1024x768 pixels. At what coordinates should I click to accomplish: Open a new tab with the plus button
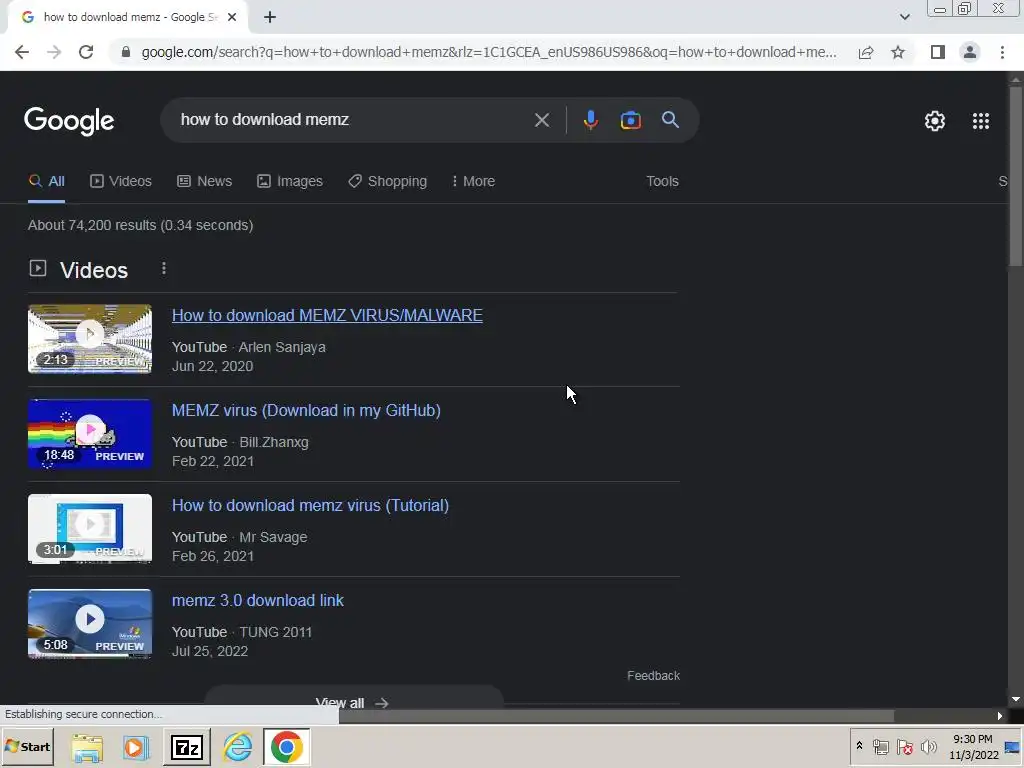click(270, 18)
